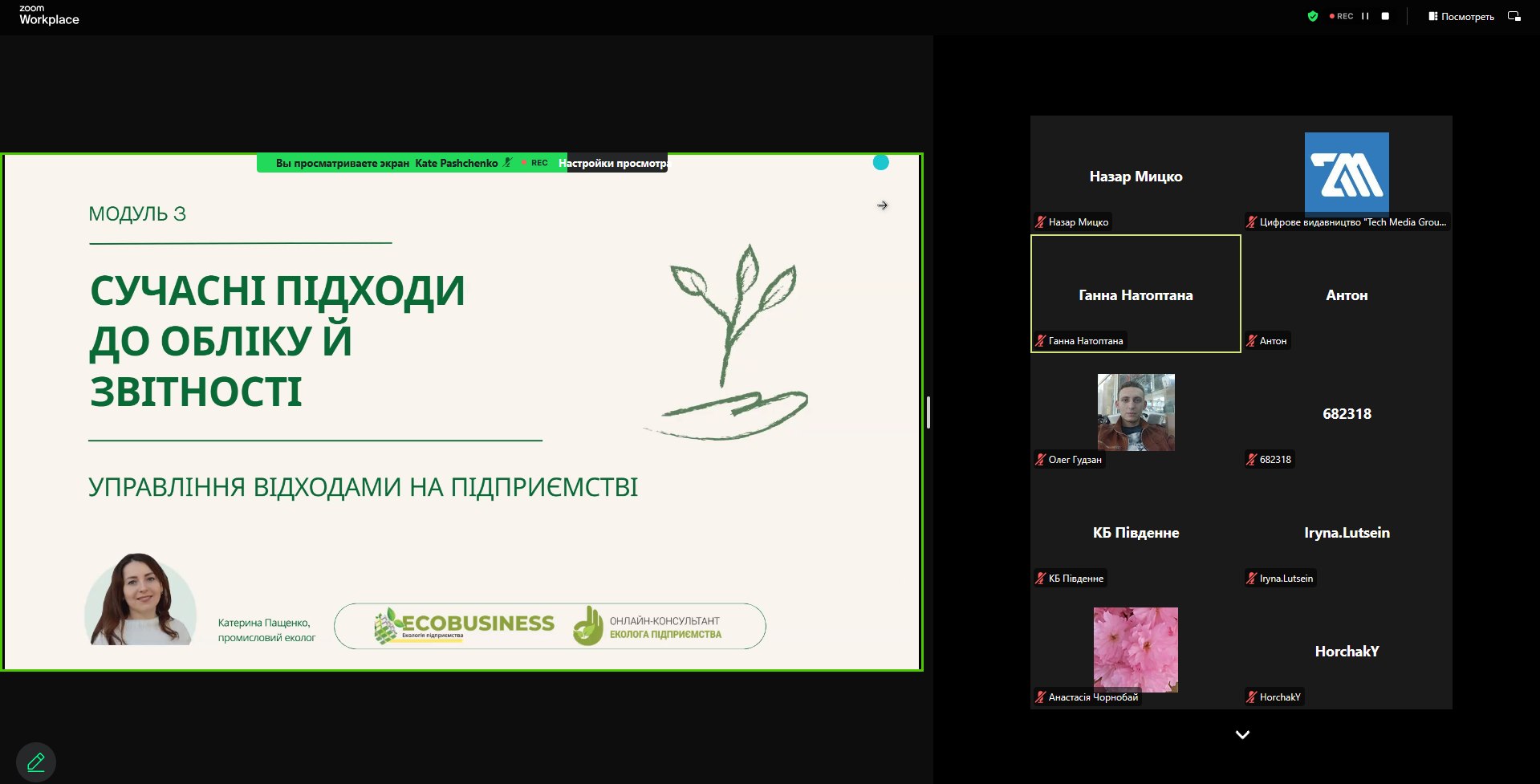Open the annotation pencil tool

point(36,762)
